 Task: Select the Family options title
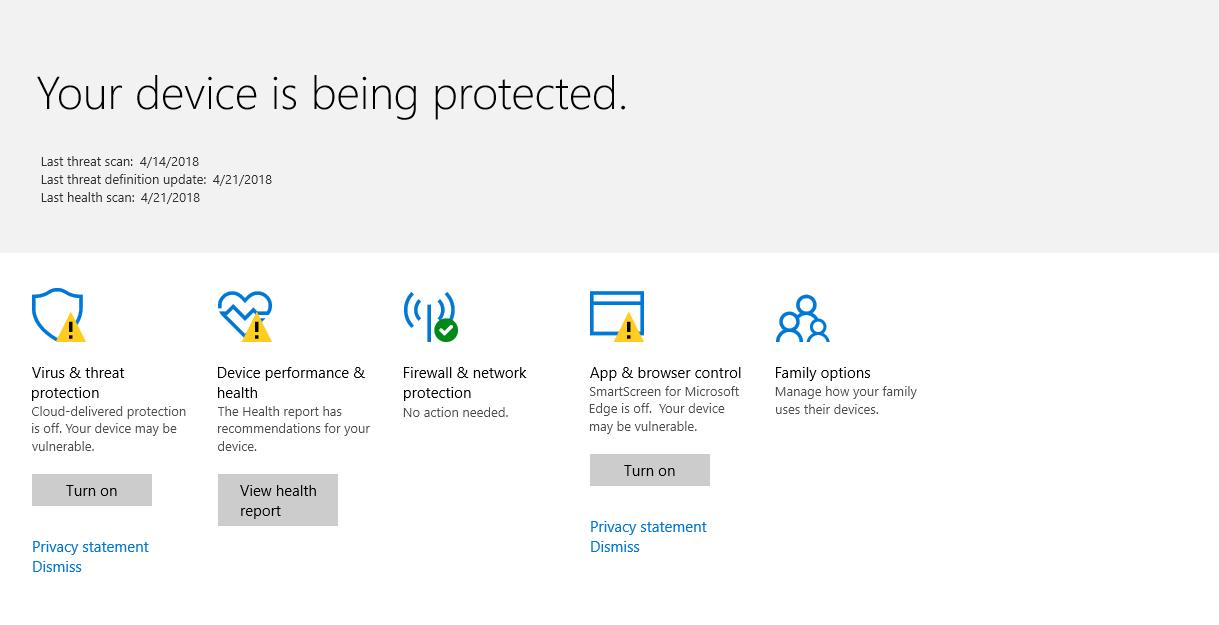pos(823,373)
